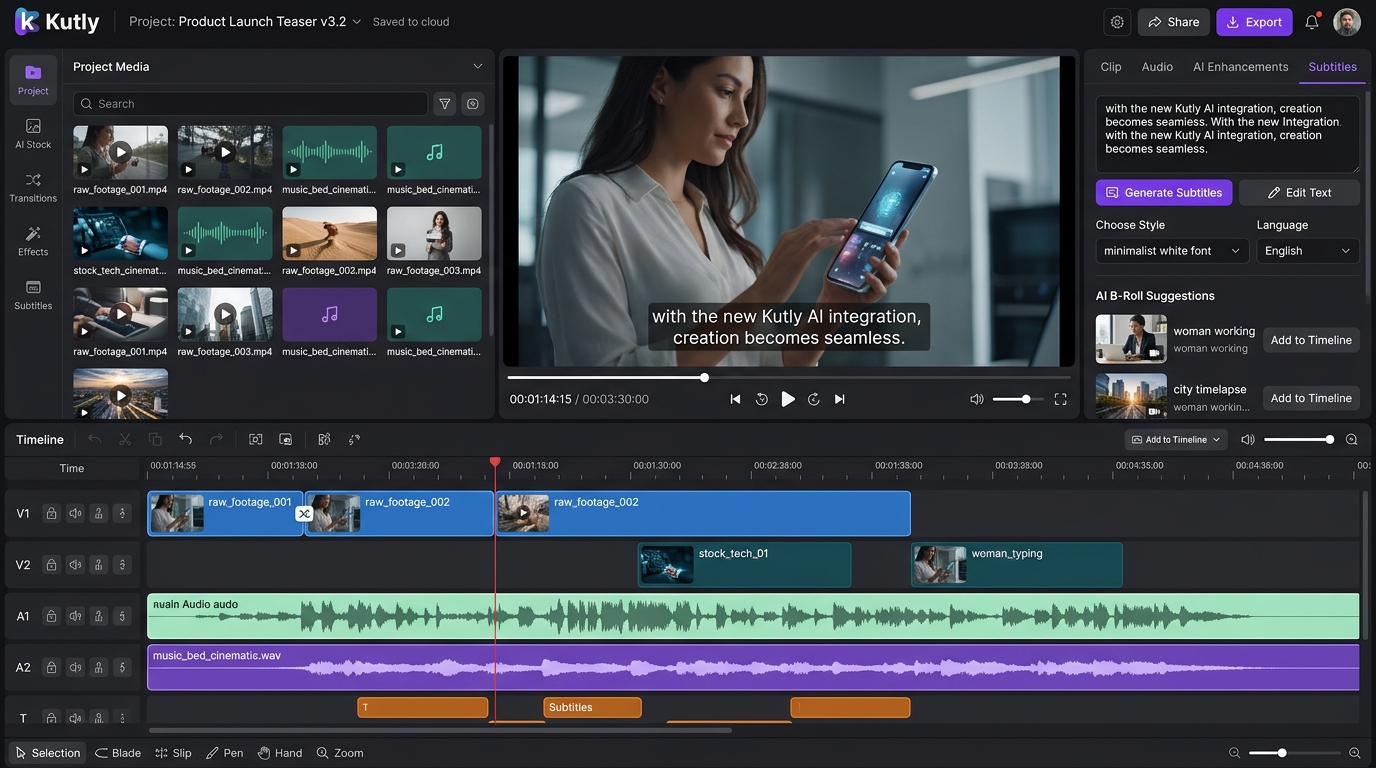Click the timeline link clips icon
This screenshot has width=1376, height=768.
354,439
